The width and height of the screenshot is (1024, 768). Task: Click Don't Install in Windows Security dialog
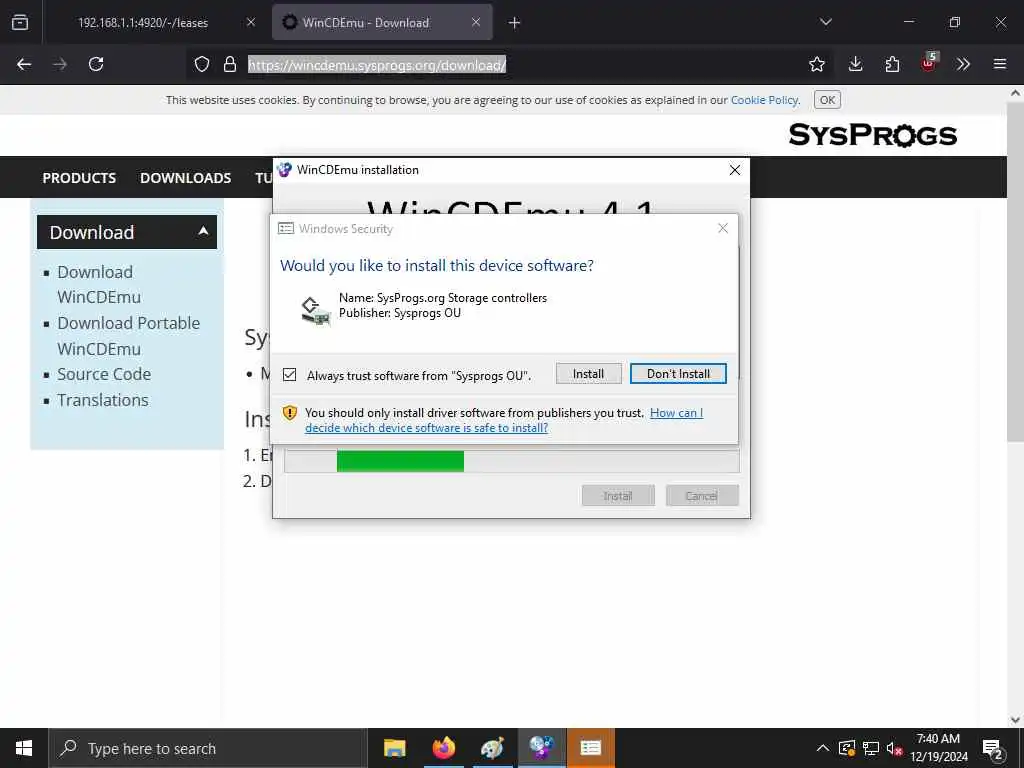coord(678,374)
